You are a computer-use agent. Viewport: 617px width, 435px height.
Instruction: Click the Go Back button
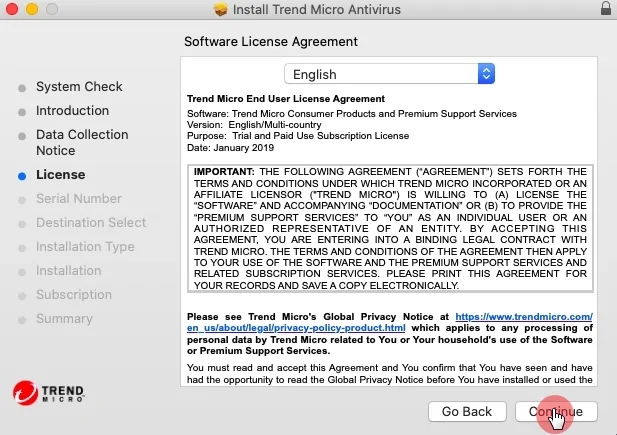[x=467, y=411]
